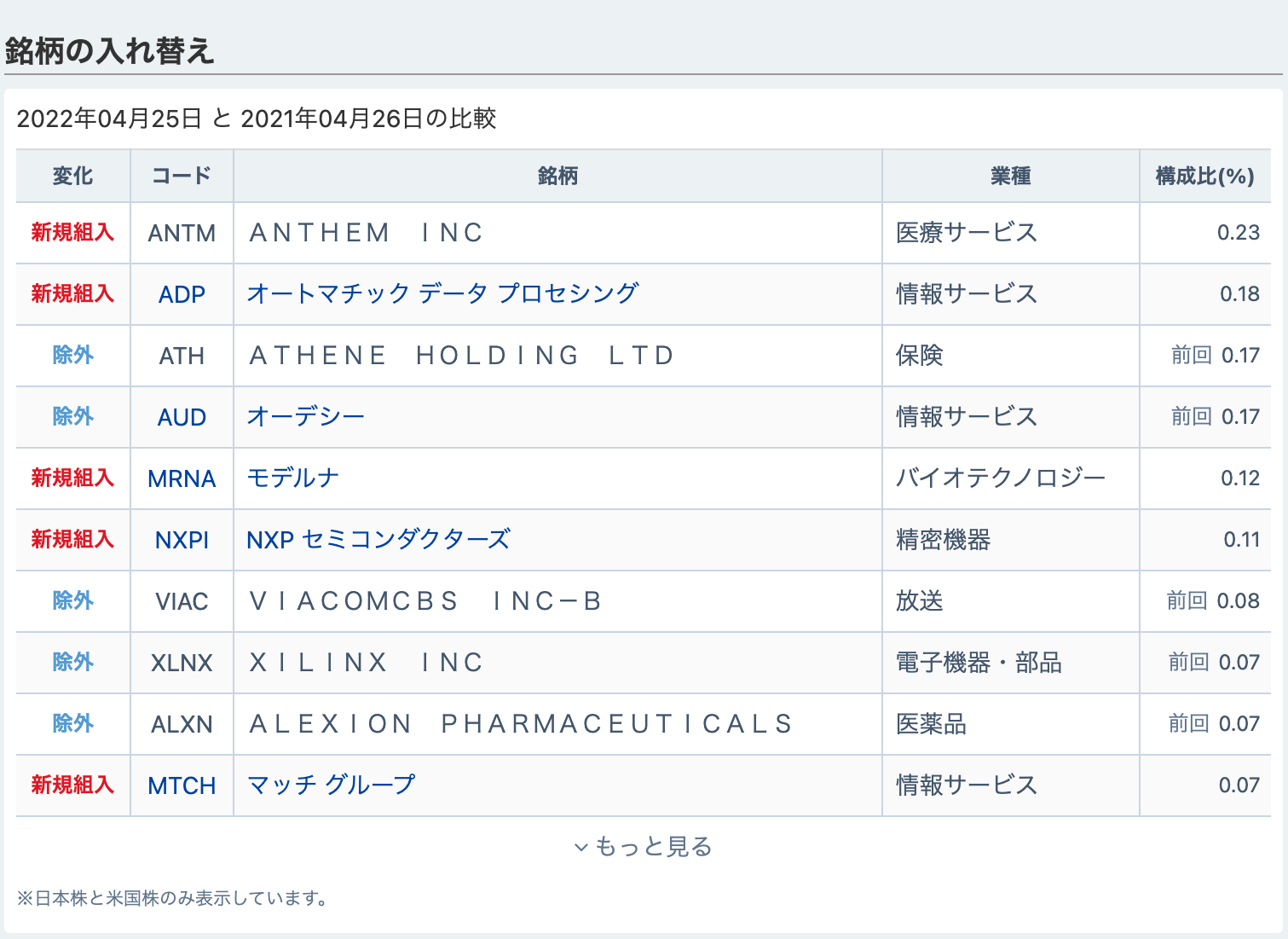Click the MTCH ticker code link

[x=182, y=785]
